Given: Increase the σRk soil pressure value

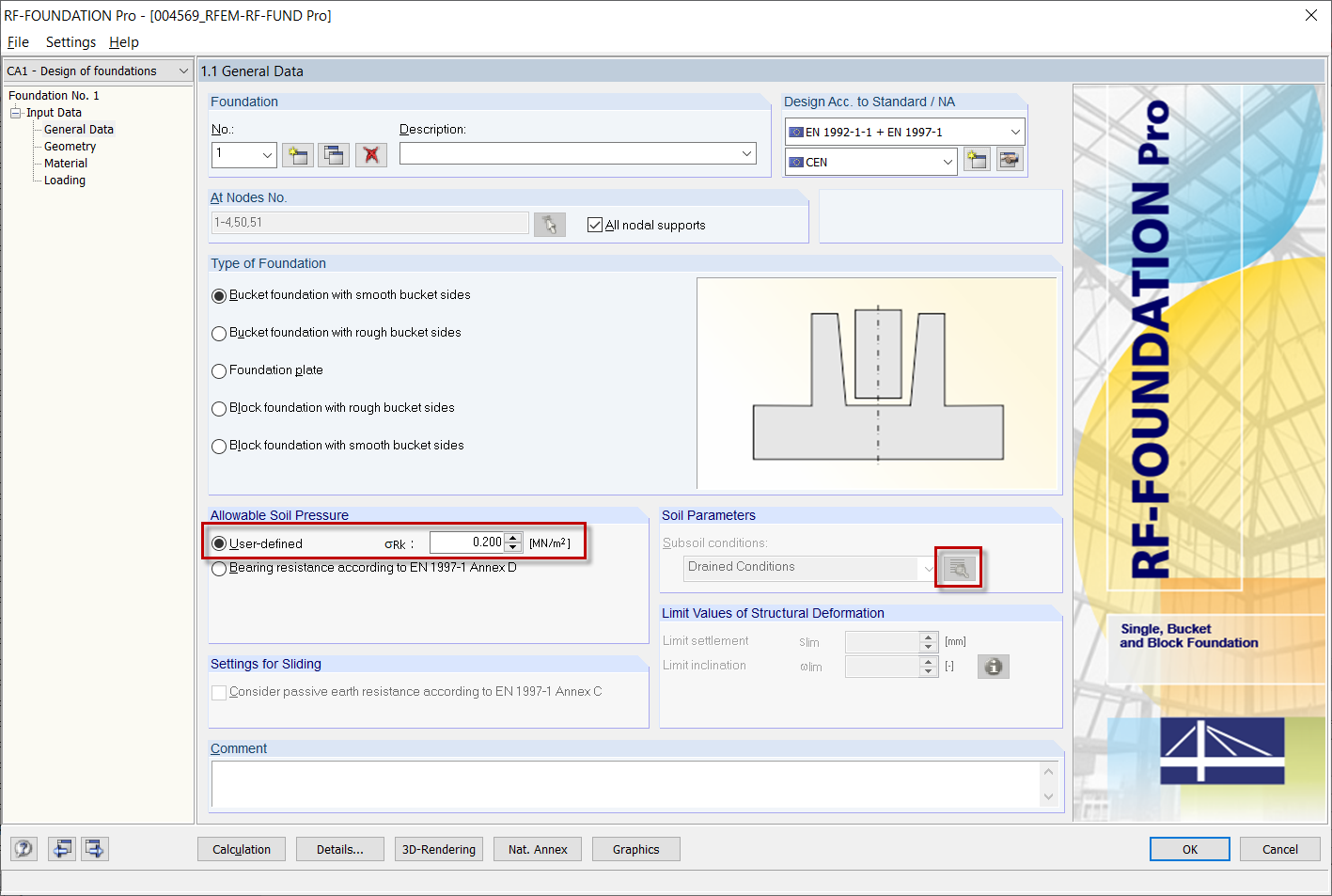Looking at the screenshot, I should [x=513, y=538].
